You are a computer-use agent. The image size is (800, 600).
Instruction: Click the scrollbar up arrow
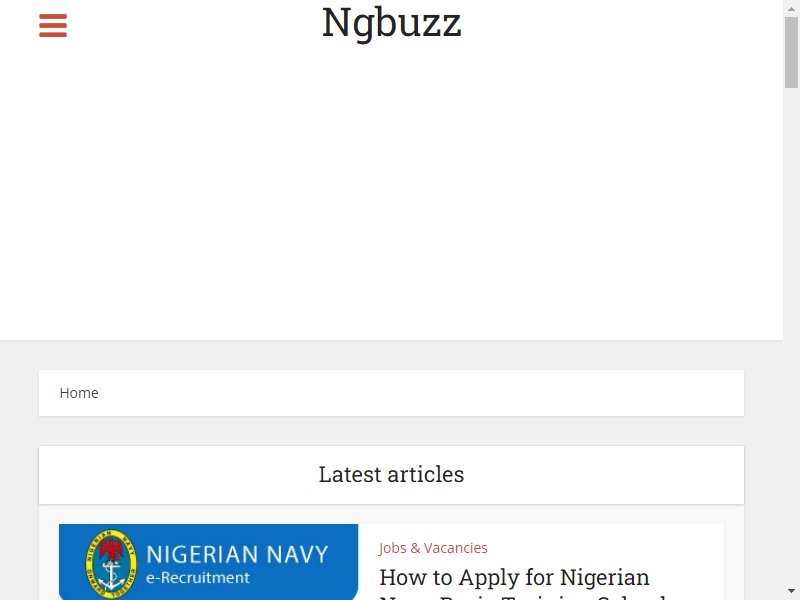tap(791, 8)
